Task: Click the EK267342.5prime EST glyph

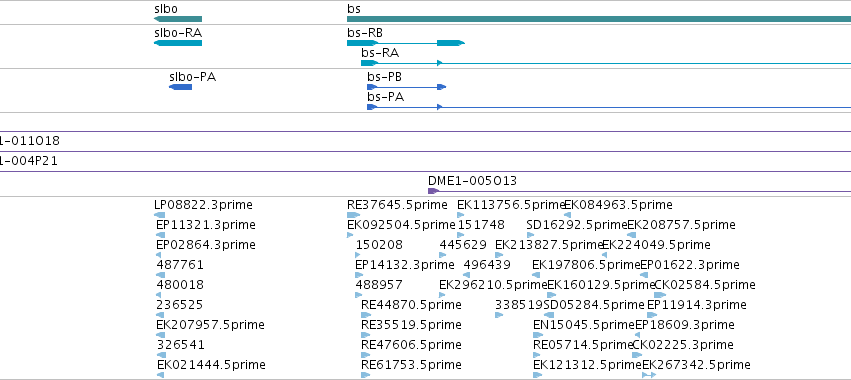Action: [649, 375]
